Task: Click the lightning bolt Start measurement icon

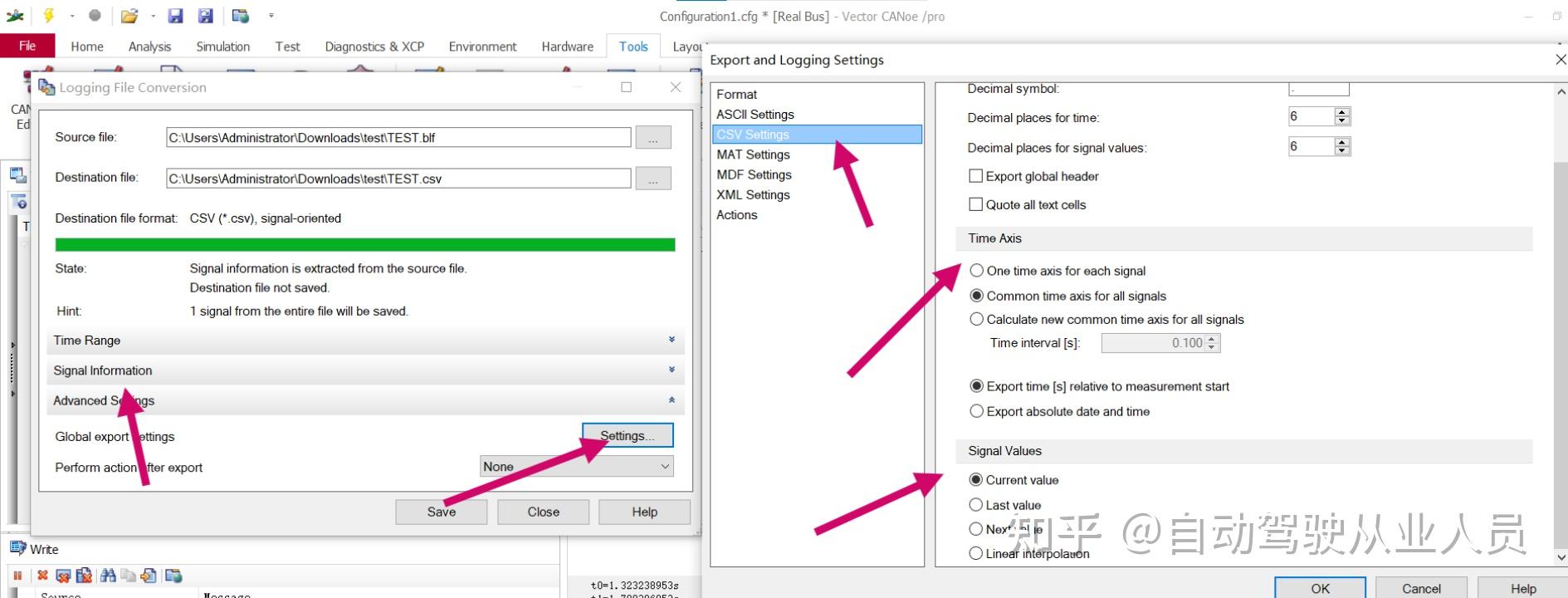Action: point(48,15)
